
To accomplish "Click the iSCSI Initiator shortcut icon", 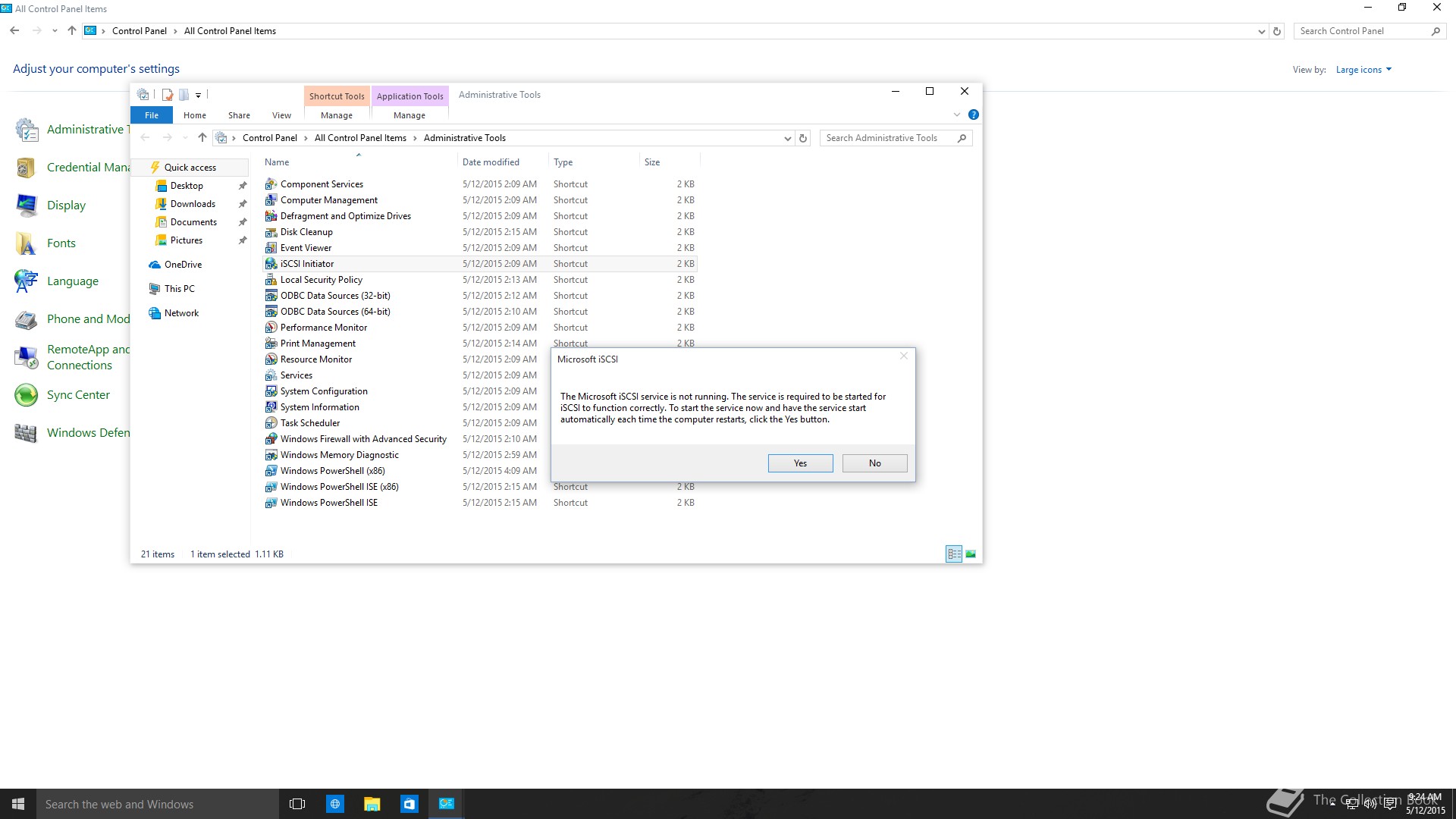I will click(x=271, y=264).
